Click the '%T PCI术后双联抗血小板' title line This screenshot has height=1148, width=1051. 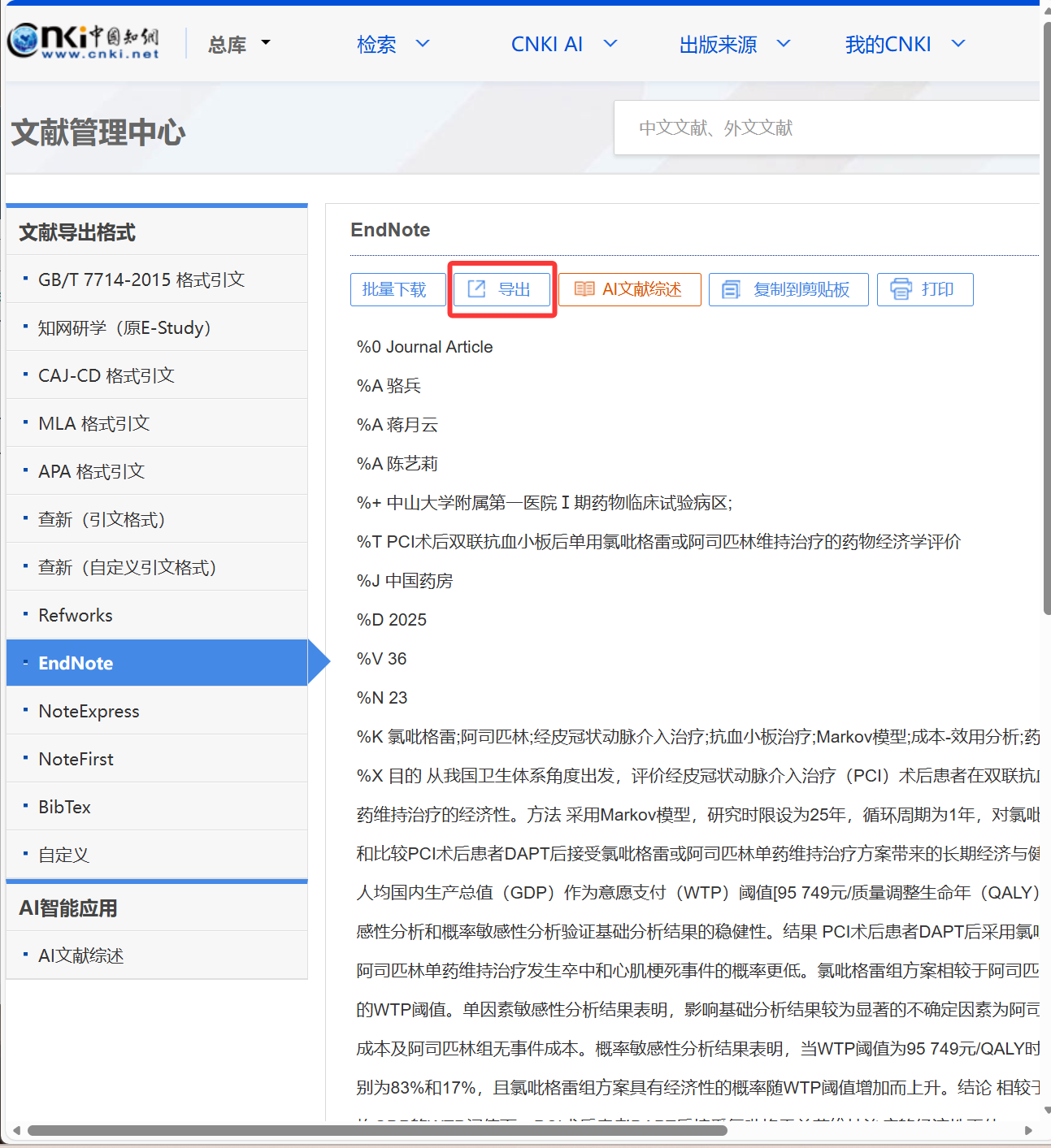point(658,542)
